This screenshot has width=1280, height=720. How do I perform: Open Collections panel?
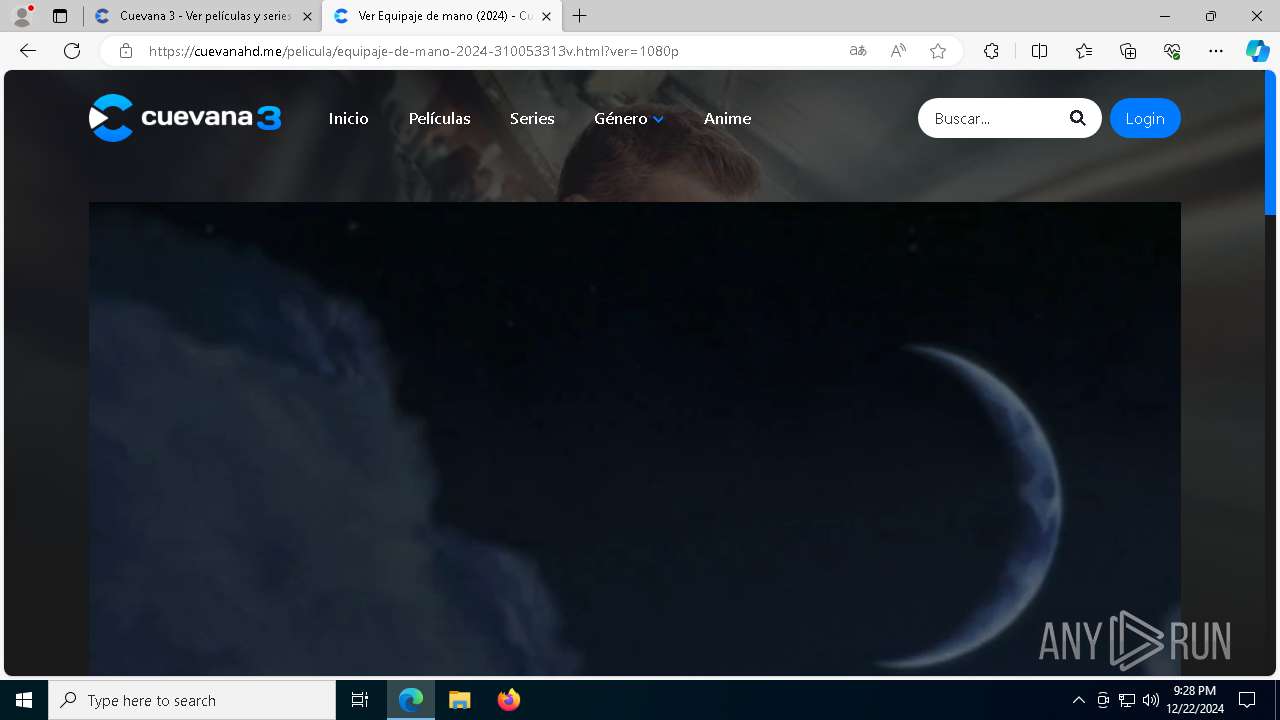click(x=1128, y=51)
